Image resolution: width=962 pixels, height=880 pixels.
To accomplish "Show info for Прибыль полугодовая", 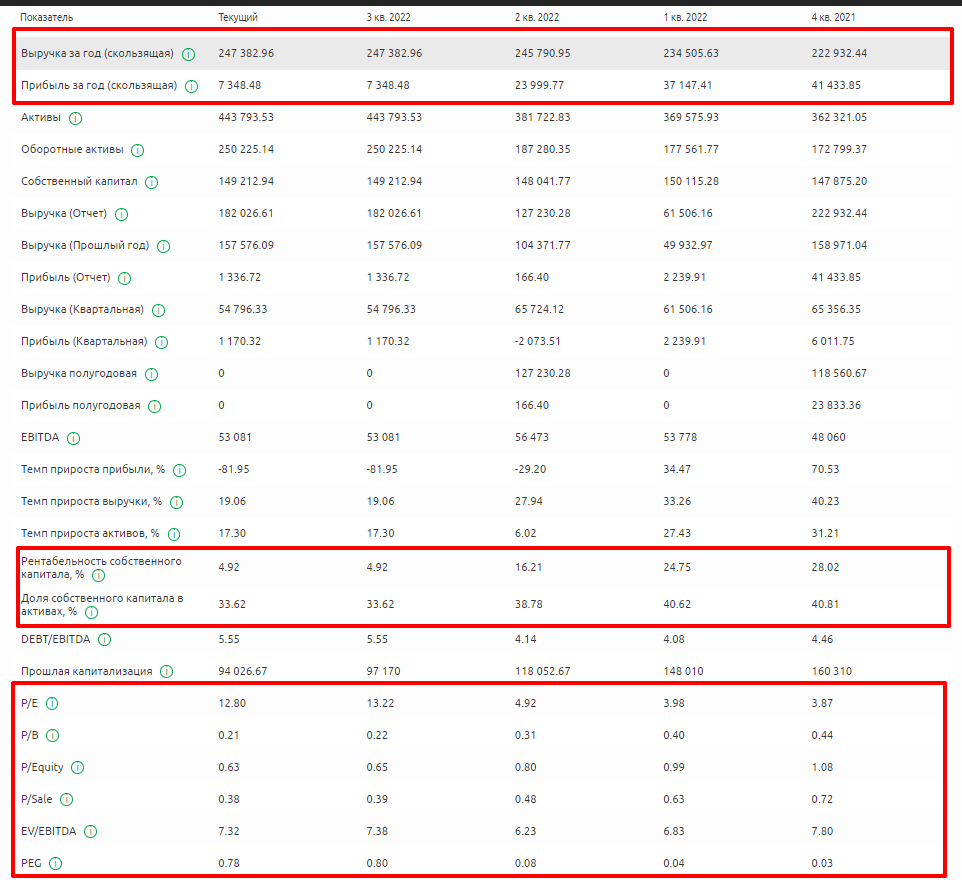I will (x=153, y=406).
